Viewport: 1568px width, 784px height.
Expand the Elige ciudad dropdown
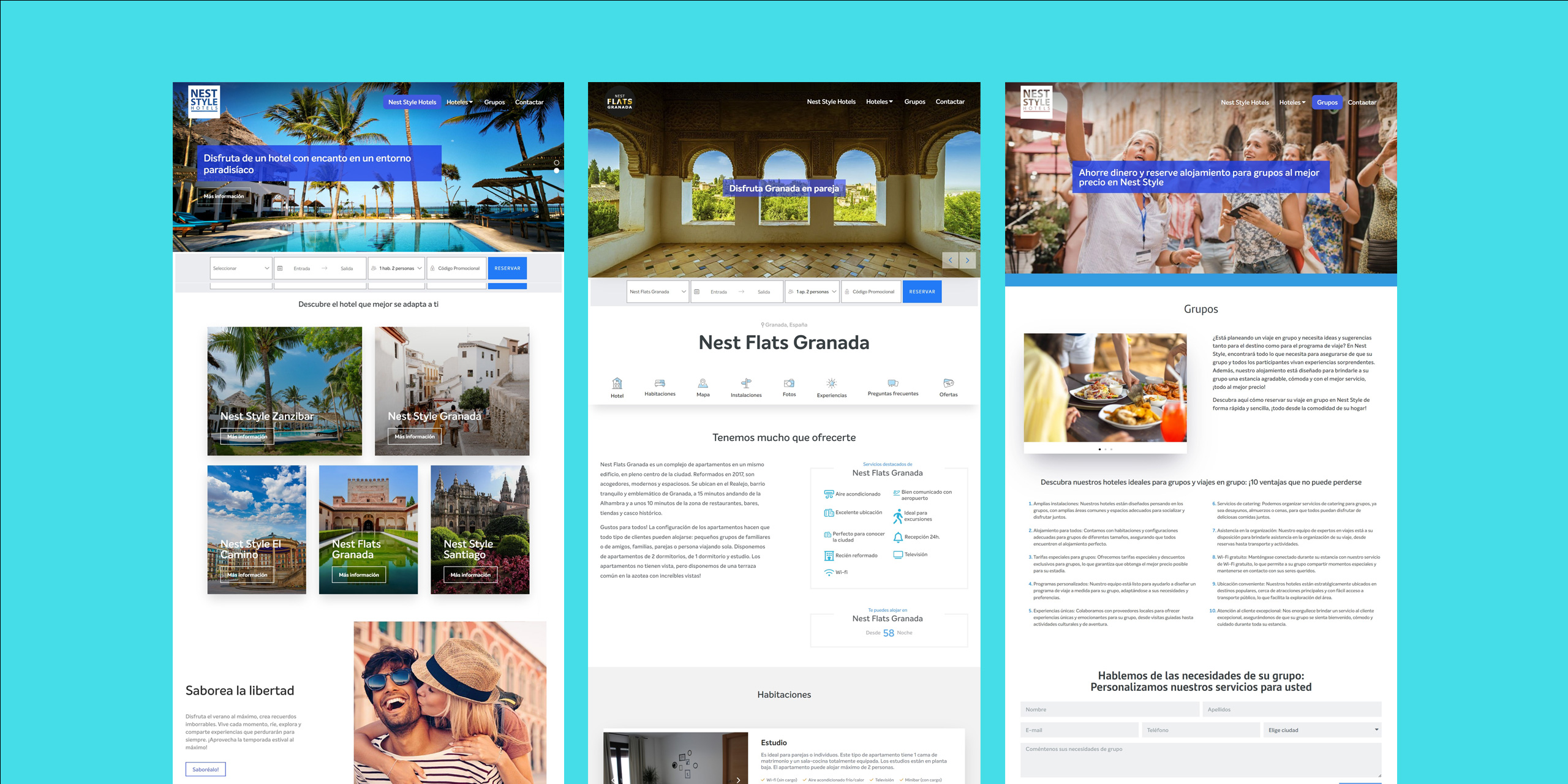1322,730
